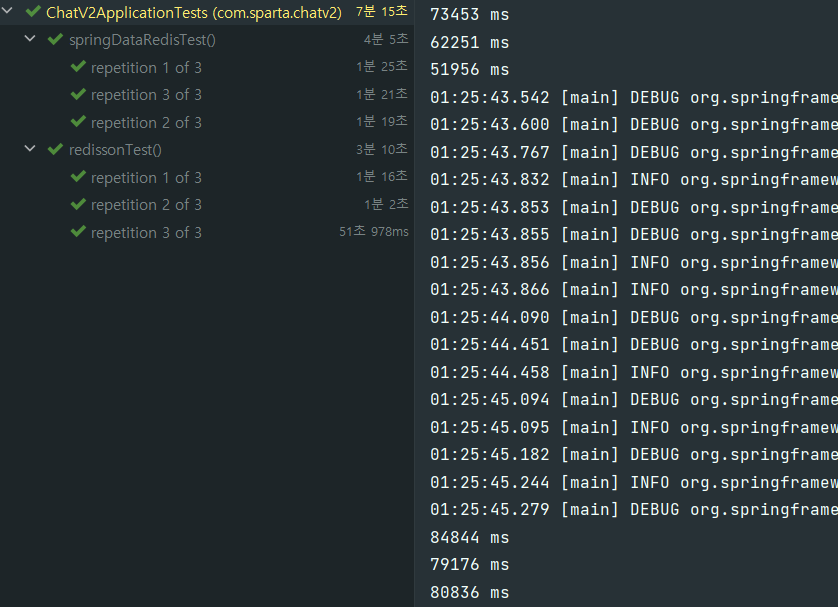Select redissonTest() test entry
This screenshot has width=838, height=607.
click(x=115, y=150)
